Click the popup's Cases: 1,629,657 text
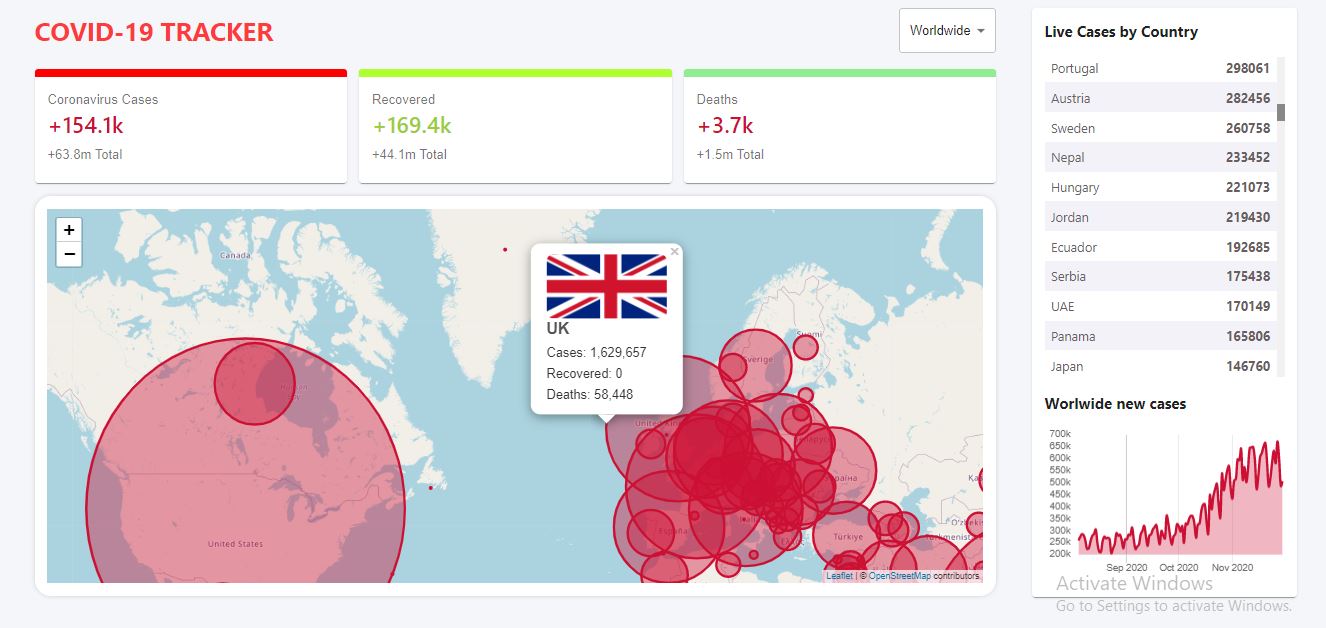 tap(596, 352)
